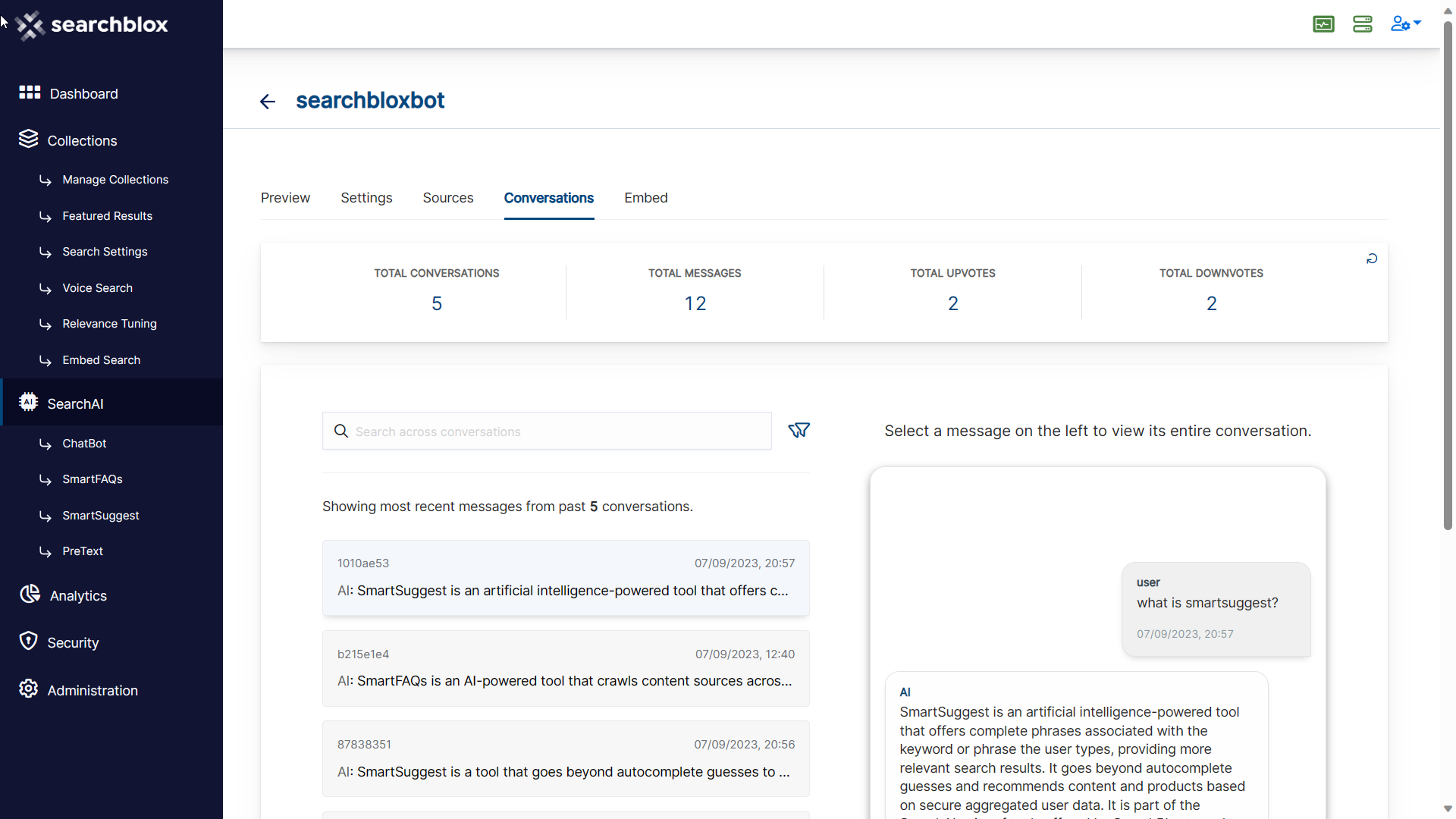Viewport: 1456px width, 819px height.
Task: Collapse the SearchAI sidebar section
Action: 75,404
